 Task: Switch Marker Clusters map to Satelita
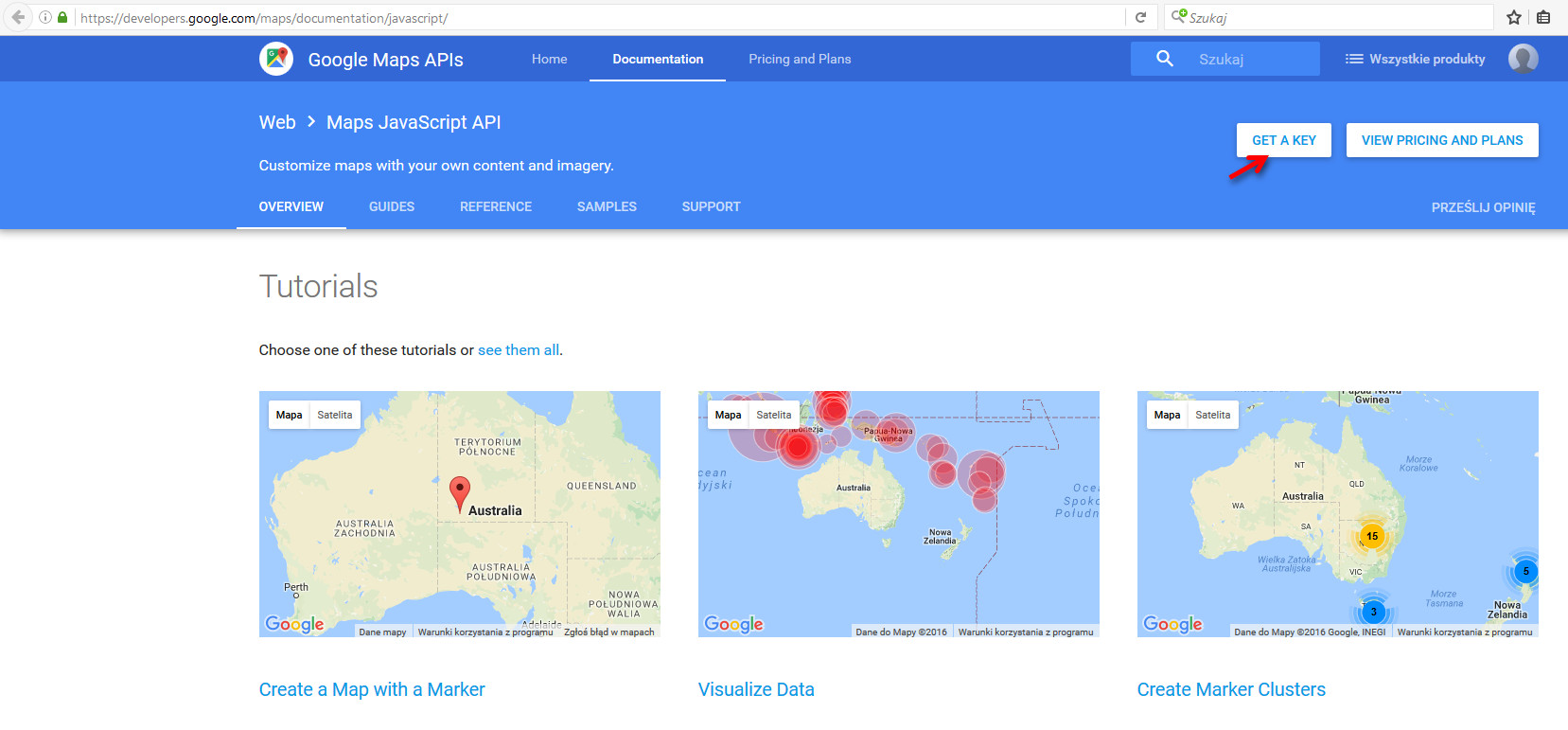(x=1213, y=415)
